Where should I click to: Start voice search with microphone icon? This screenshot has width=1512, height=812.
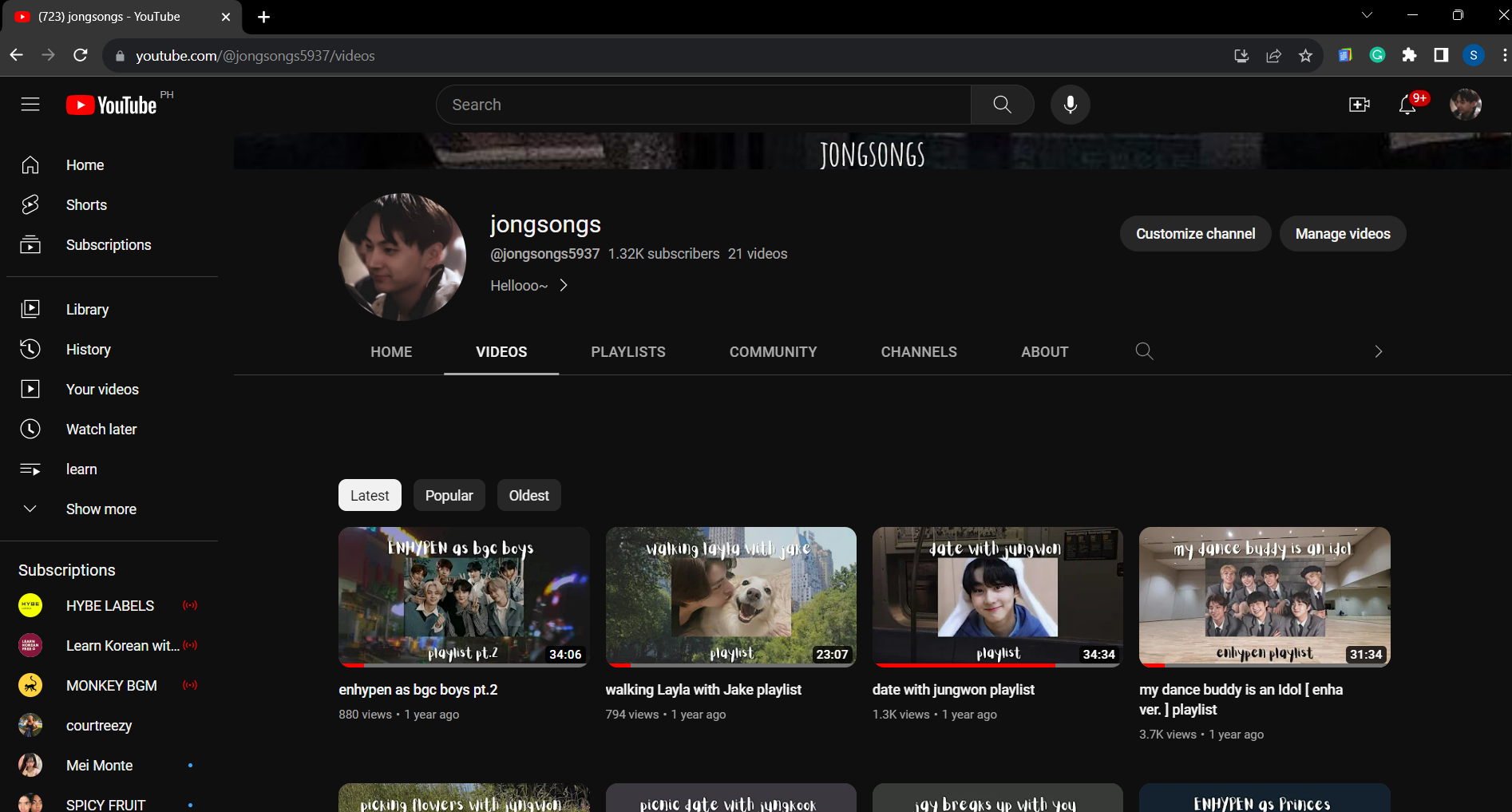(x=1070, y=105)
